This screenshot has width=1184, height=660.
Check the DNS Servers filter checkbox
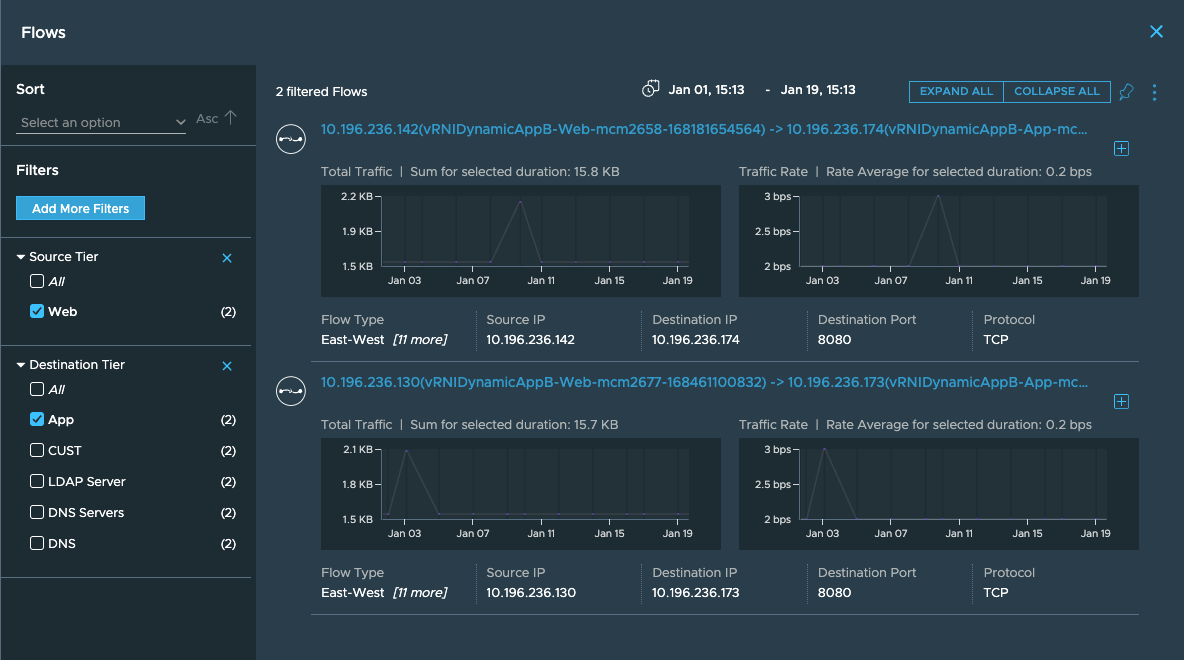tap(36, 512)
